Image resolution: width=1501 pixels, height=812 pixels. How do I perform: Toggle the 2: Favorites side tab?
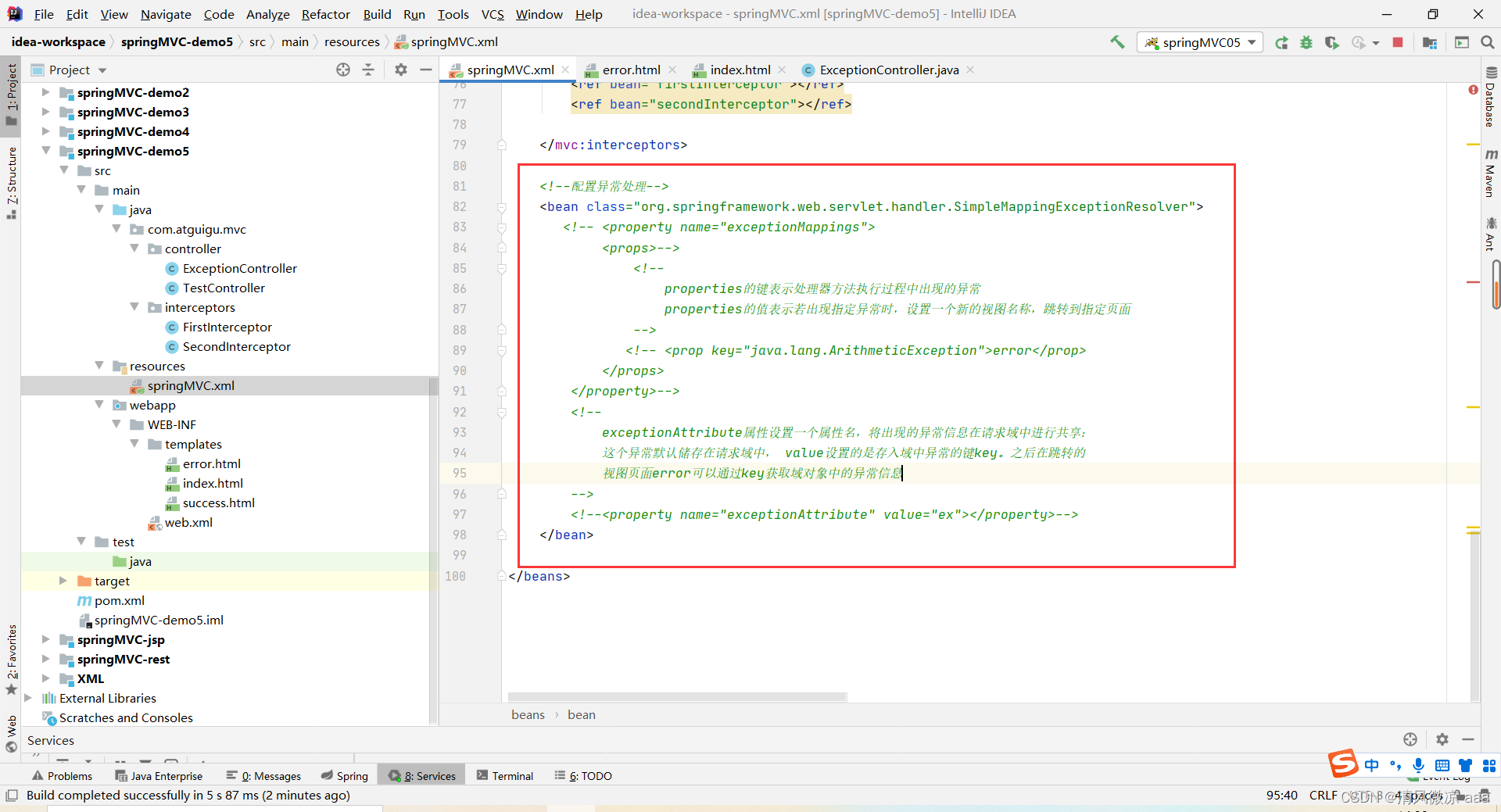point(11,659)
